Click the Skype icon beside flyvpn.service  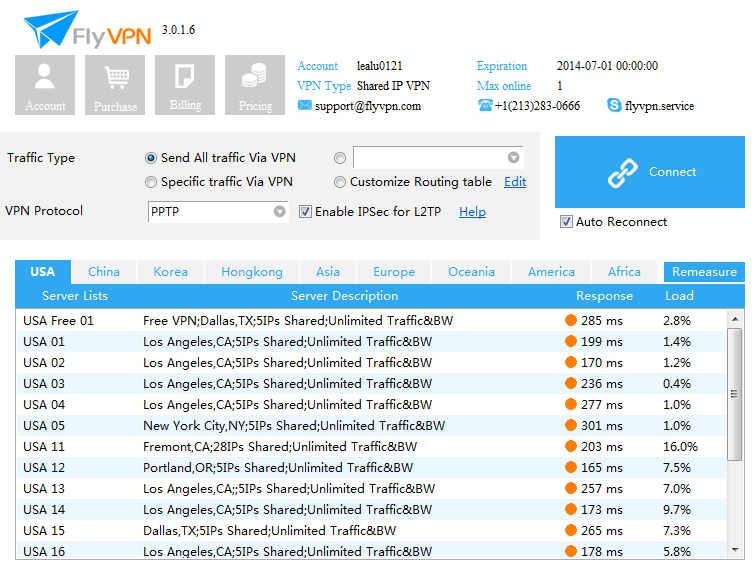pos(614,105)
